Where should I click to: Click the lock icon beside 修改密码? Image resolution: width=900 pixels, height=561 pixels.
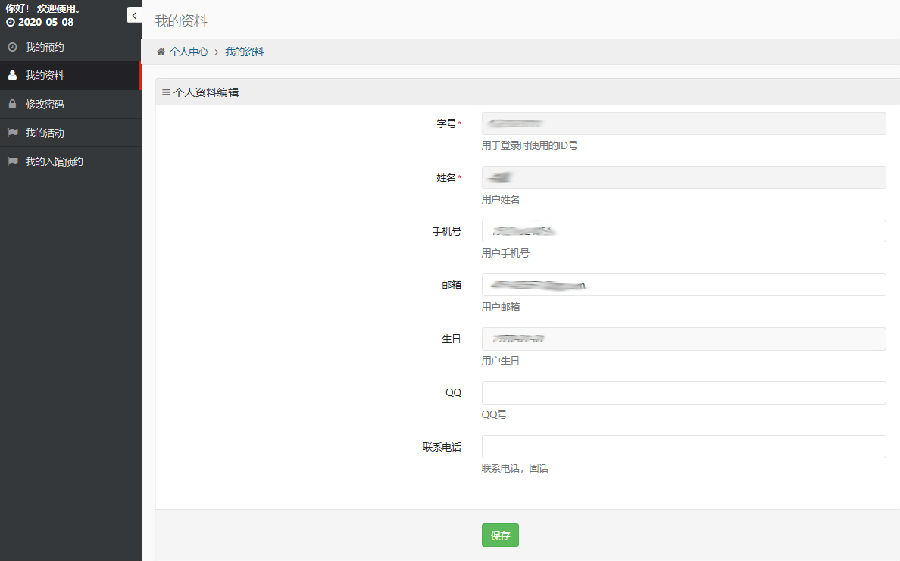[x=12, y=104]
